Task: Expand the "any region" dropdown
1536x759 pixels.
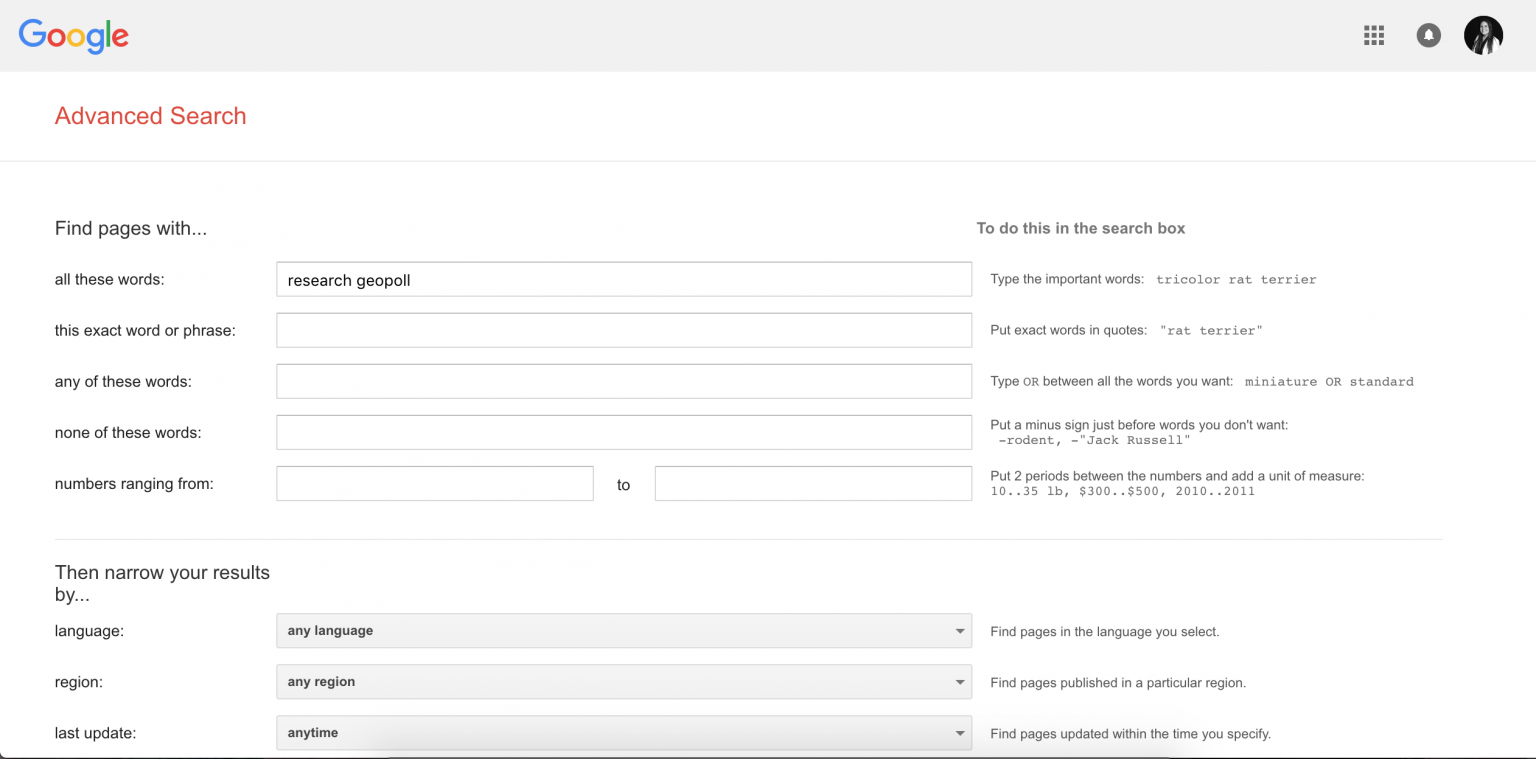Action: click(x=622, y=682)
